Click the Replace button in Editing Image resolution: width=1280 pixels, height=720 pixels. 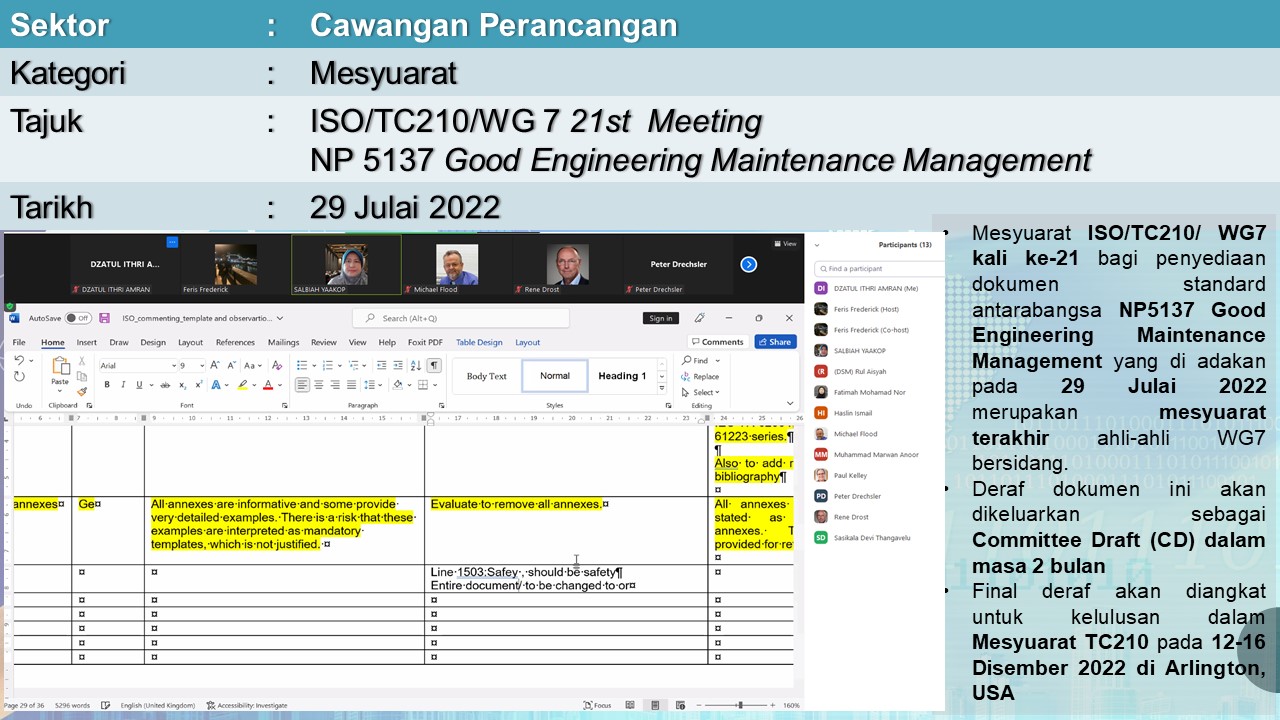click(699, 377)
